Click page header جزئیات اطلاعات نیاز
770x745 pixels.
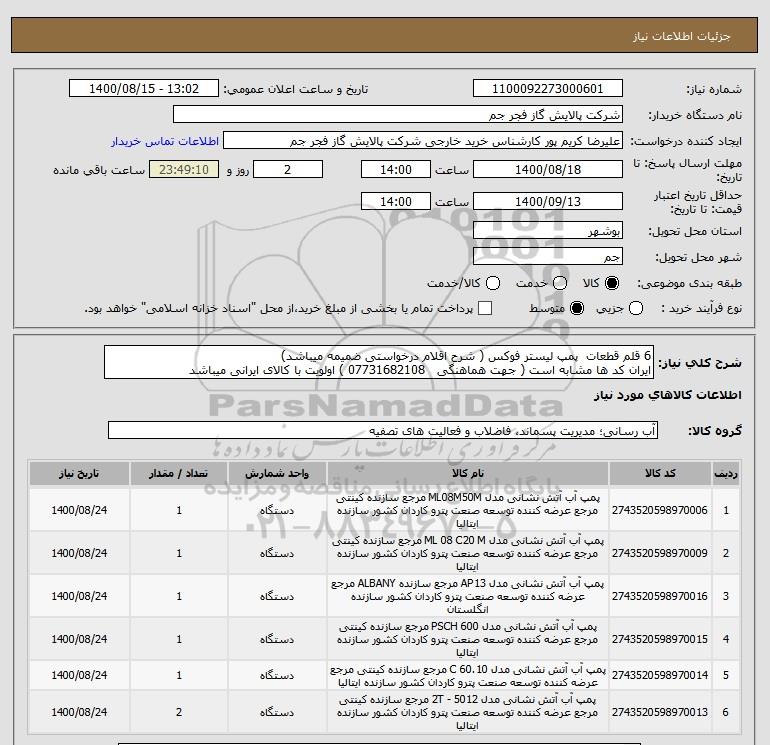682,36
